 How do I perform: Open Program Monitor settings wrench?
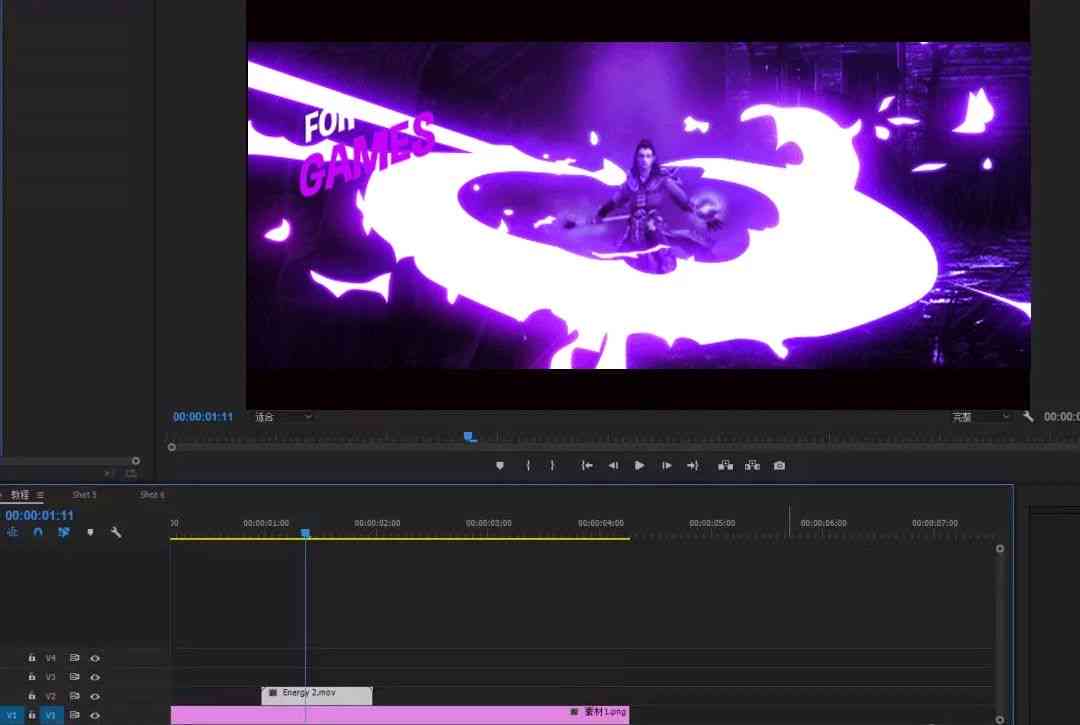1028,417
